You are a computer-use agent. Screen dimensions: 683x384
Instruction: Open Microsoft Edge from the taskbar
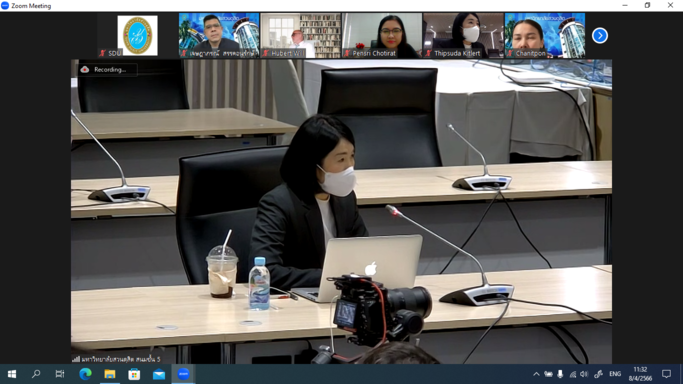85,374
